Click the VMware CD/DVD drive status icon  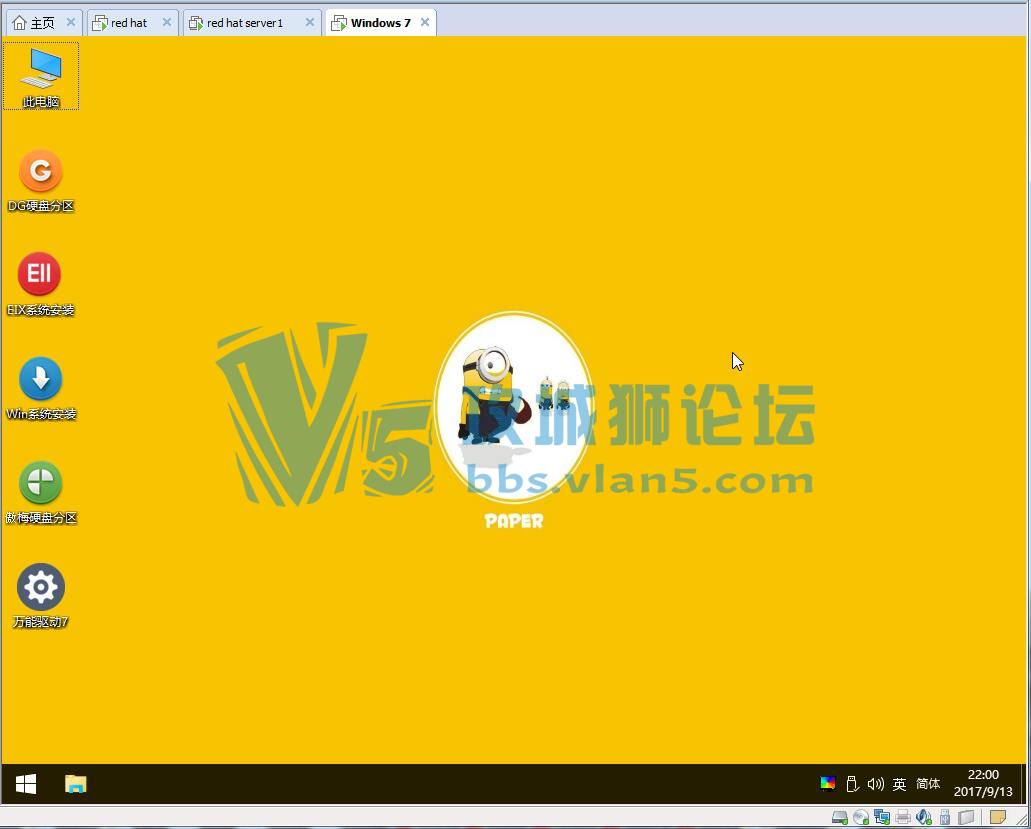pyautogui.click(x=861, y=817)
